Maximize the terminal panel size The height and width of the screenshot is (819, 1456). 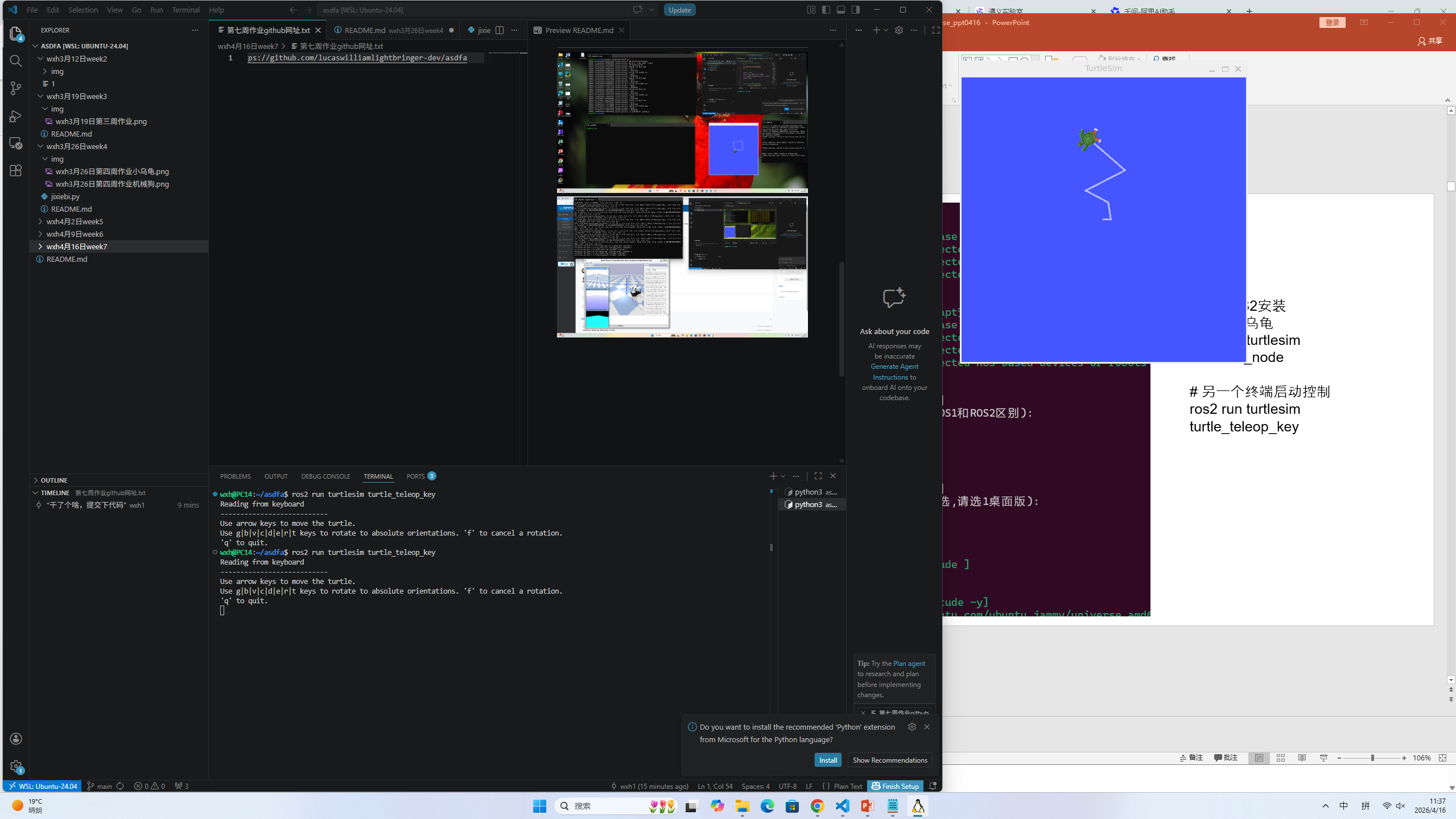(x=818, y=476)
